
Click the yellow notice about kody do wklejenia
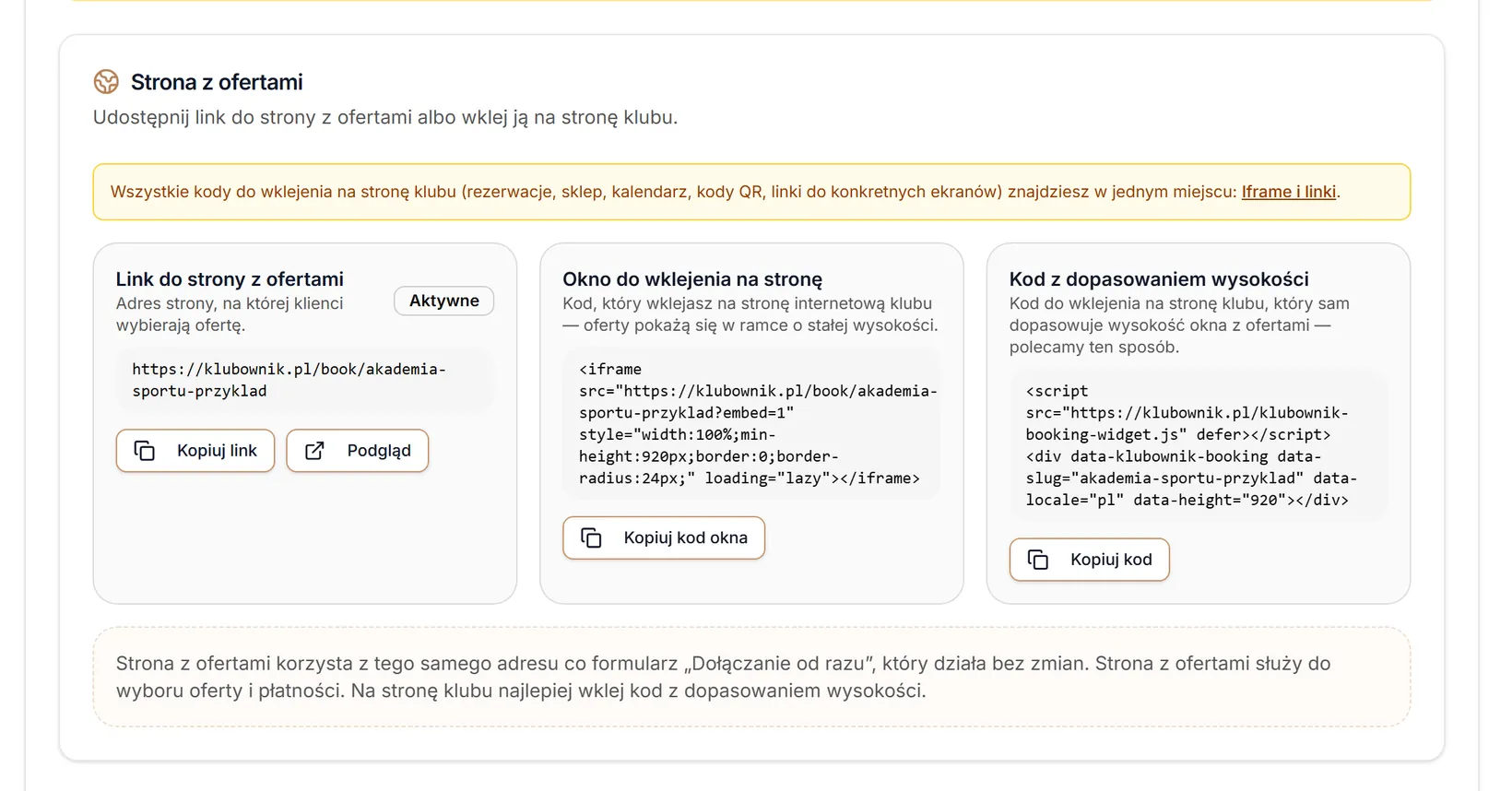(x=751, y=192)
